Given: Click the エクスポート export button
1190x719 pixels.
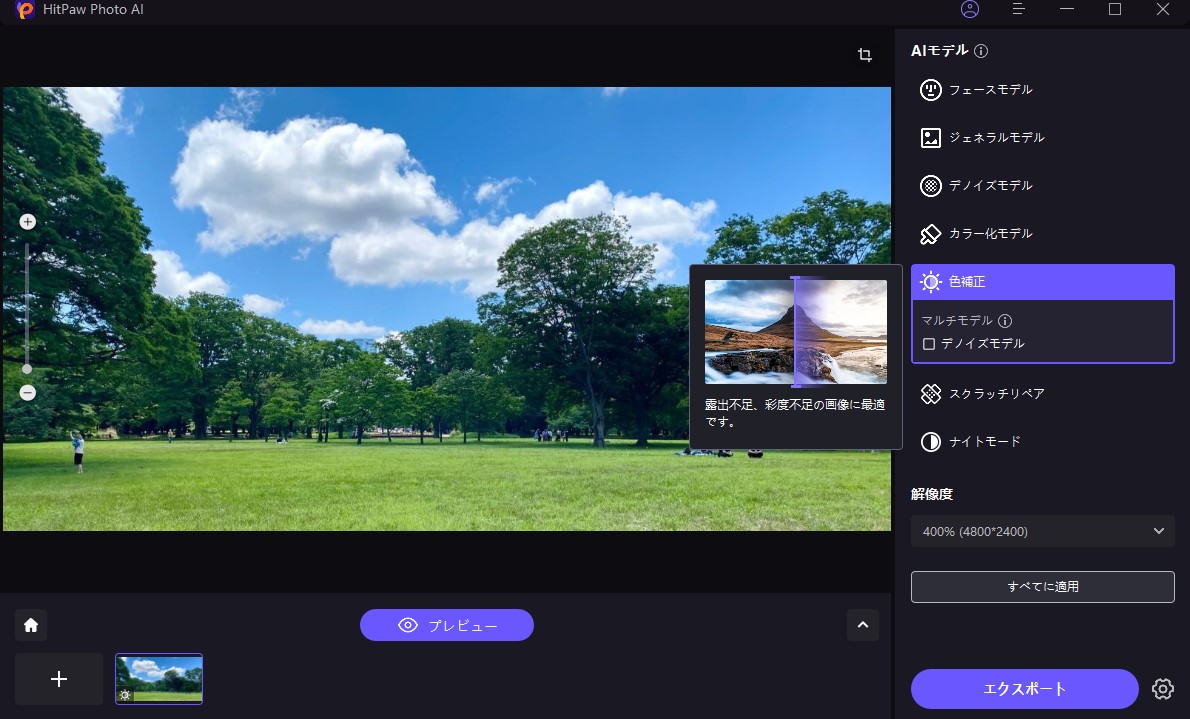Looking at the screenshot, I should point(1024,689).
